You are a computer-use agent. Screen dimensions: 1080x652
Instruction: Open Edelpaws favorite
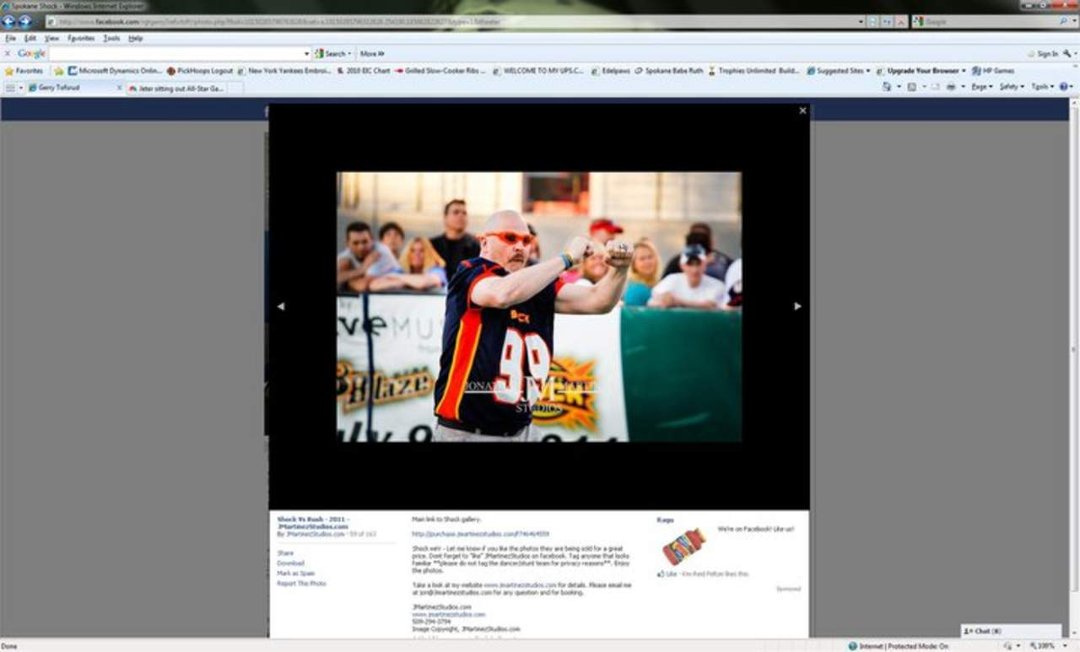point(610,71)
